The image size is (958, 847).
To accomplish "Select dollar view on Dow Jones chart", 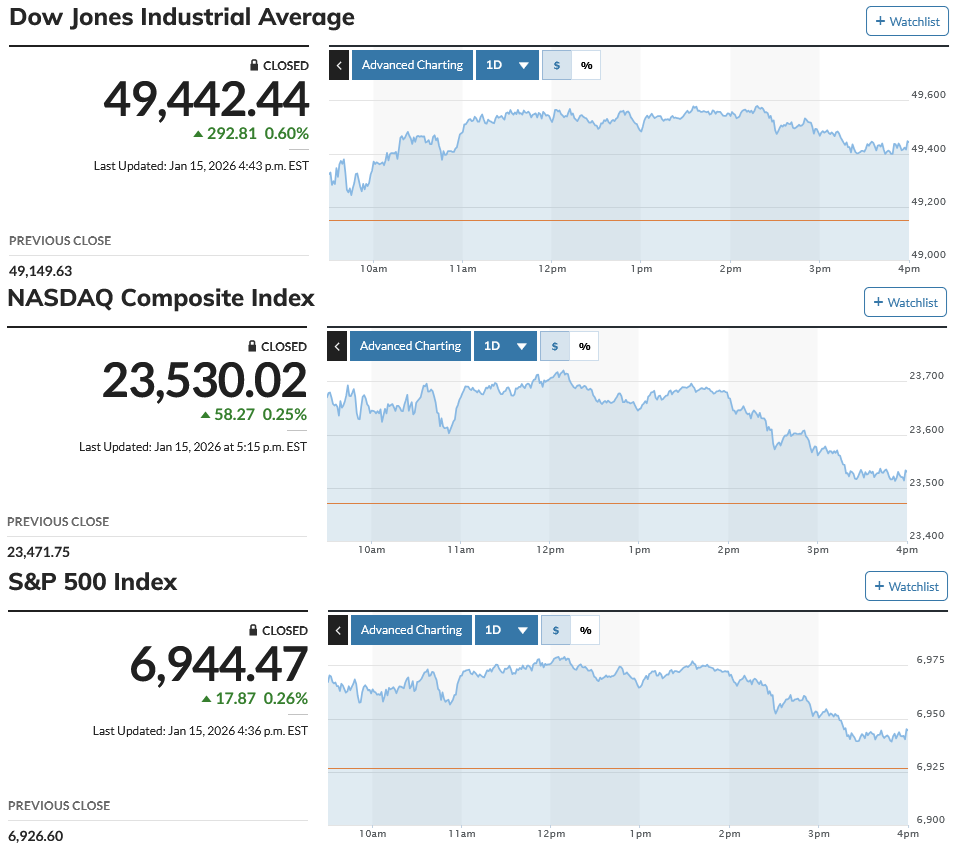I will tap(557, 65).
